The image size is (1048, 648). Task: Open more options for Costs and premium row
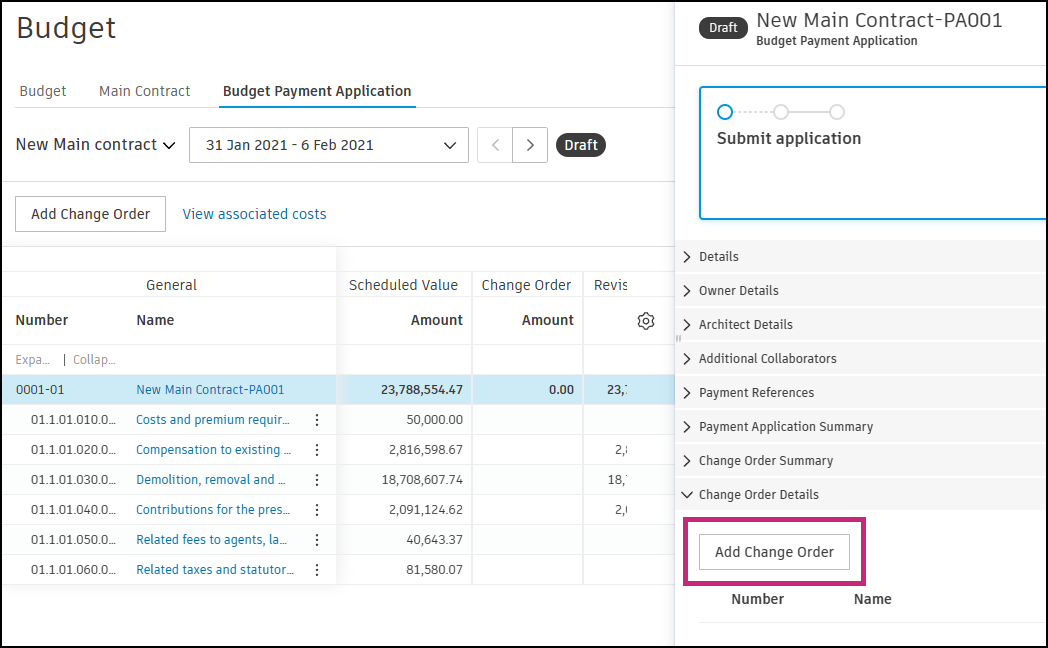pyautogui.click(x=317, y=420)
